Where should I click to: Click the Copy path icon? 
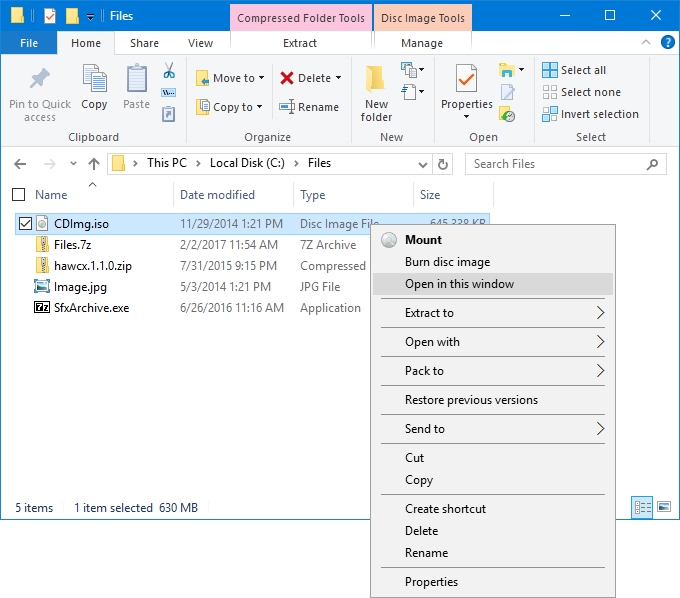(x=169, y=92)
